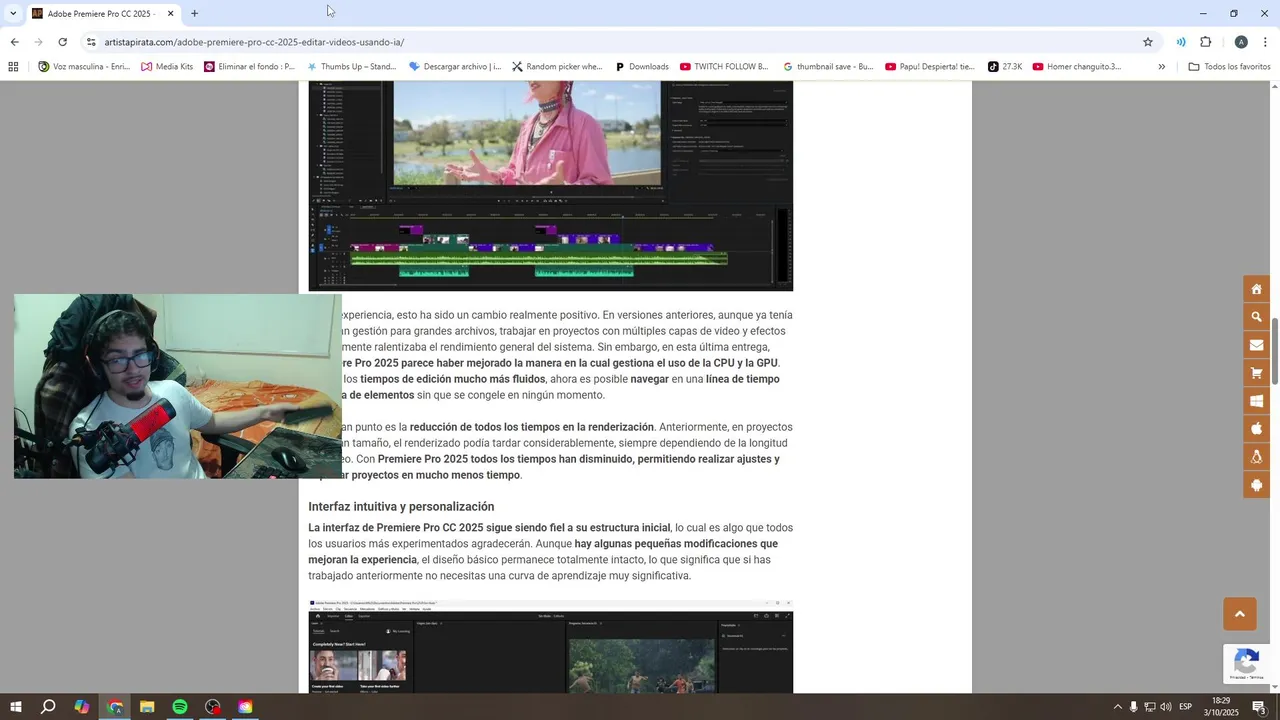Open Windows taskbar search
1280x720 pixels.
point(48,707)
